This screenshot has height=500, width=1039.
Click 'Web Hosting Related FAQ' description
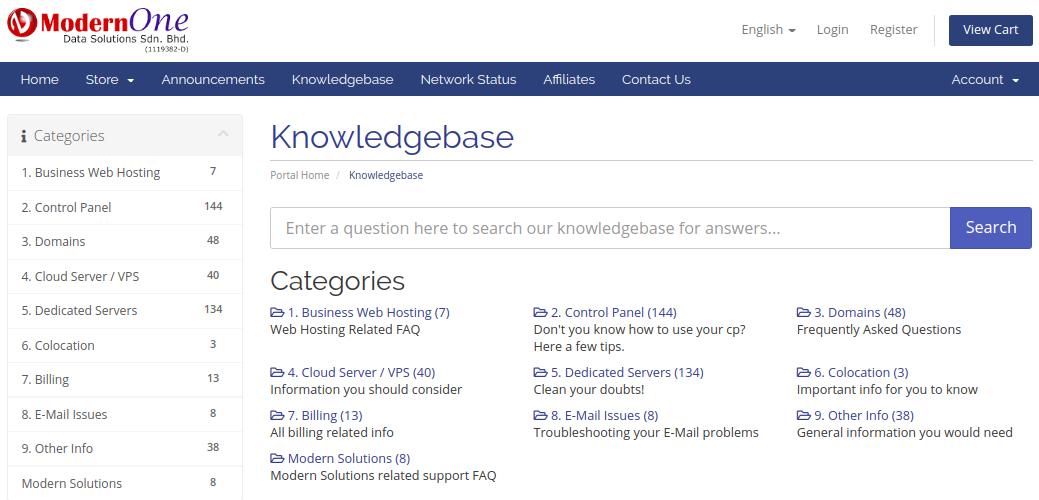click(x=345, y=330)
